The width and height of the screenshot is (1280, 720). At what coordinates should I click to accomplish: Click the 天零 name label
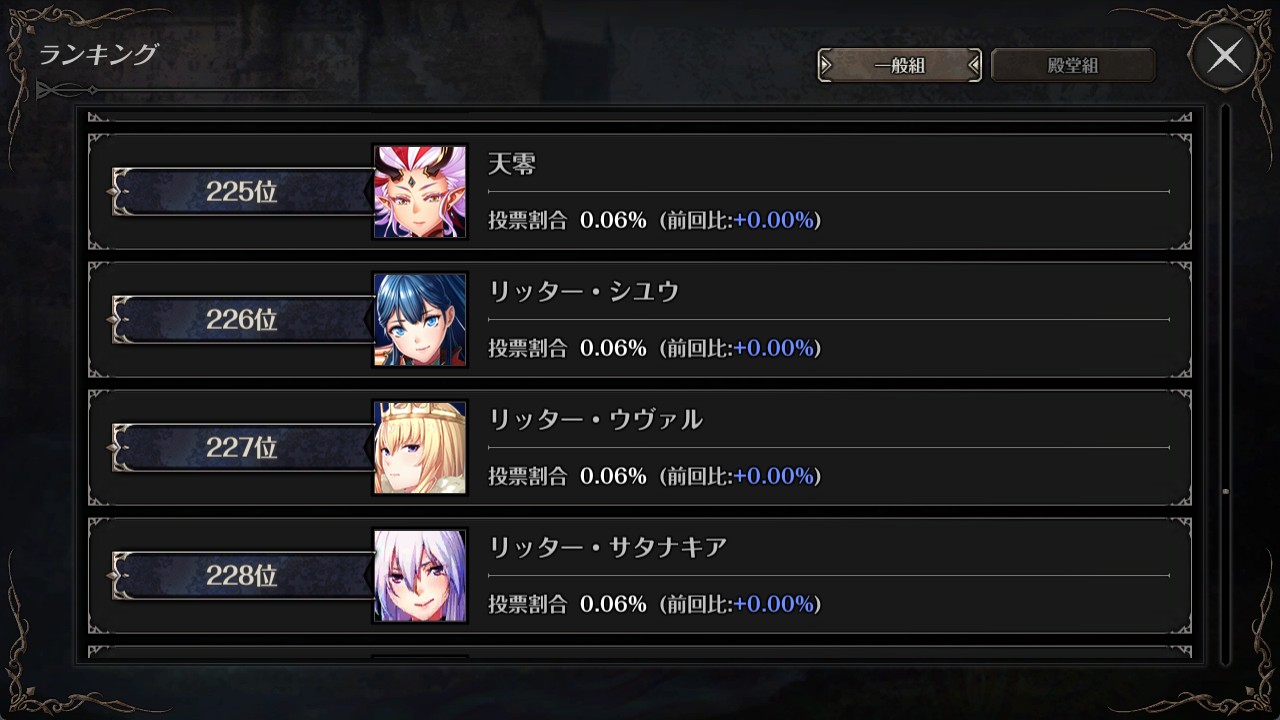(x=512, y=164)
